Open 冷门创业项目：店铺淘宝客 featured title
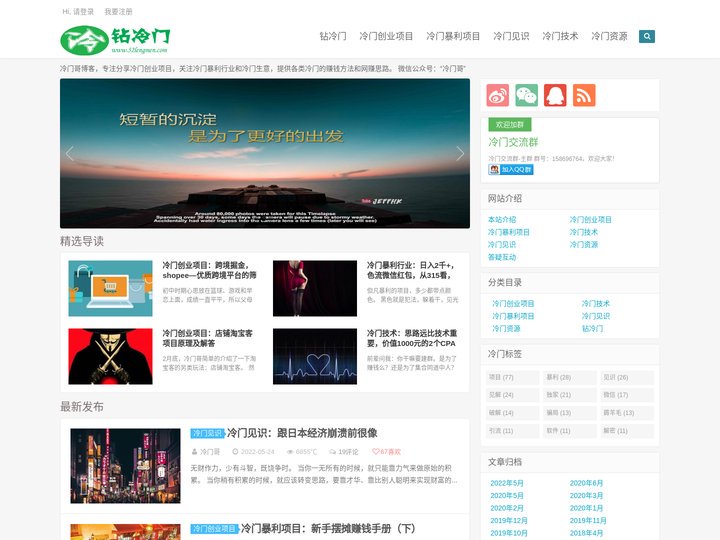The height and width of the screenshot is (540, 720). pos(208,338)
